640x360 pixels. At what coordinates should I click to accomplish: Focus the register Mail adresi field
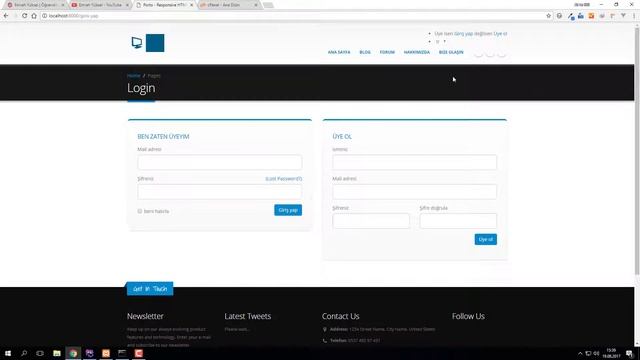click(x=414, y=191)
